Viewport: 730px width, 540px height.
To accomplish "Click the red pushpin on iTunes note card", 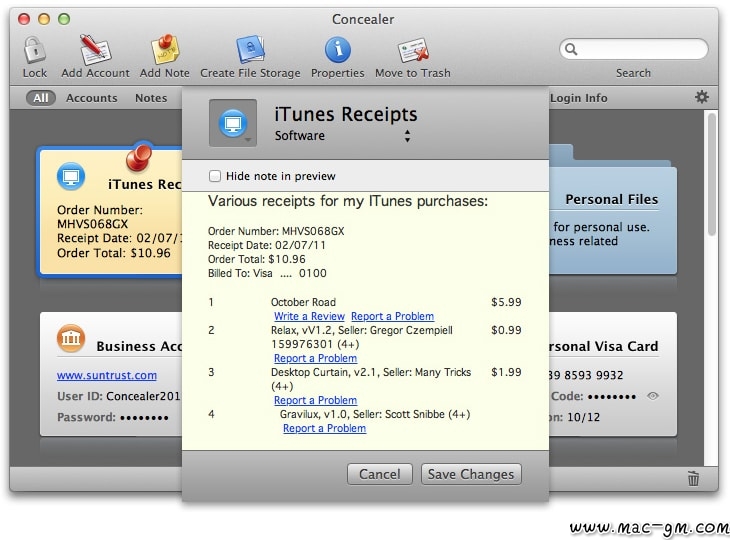I will click(x=139, y=157).
